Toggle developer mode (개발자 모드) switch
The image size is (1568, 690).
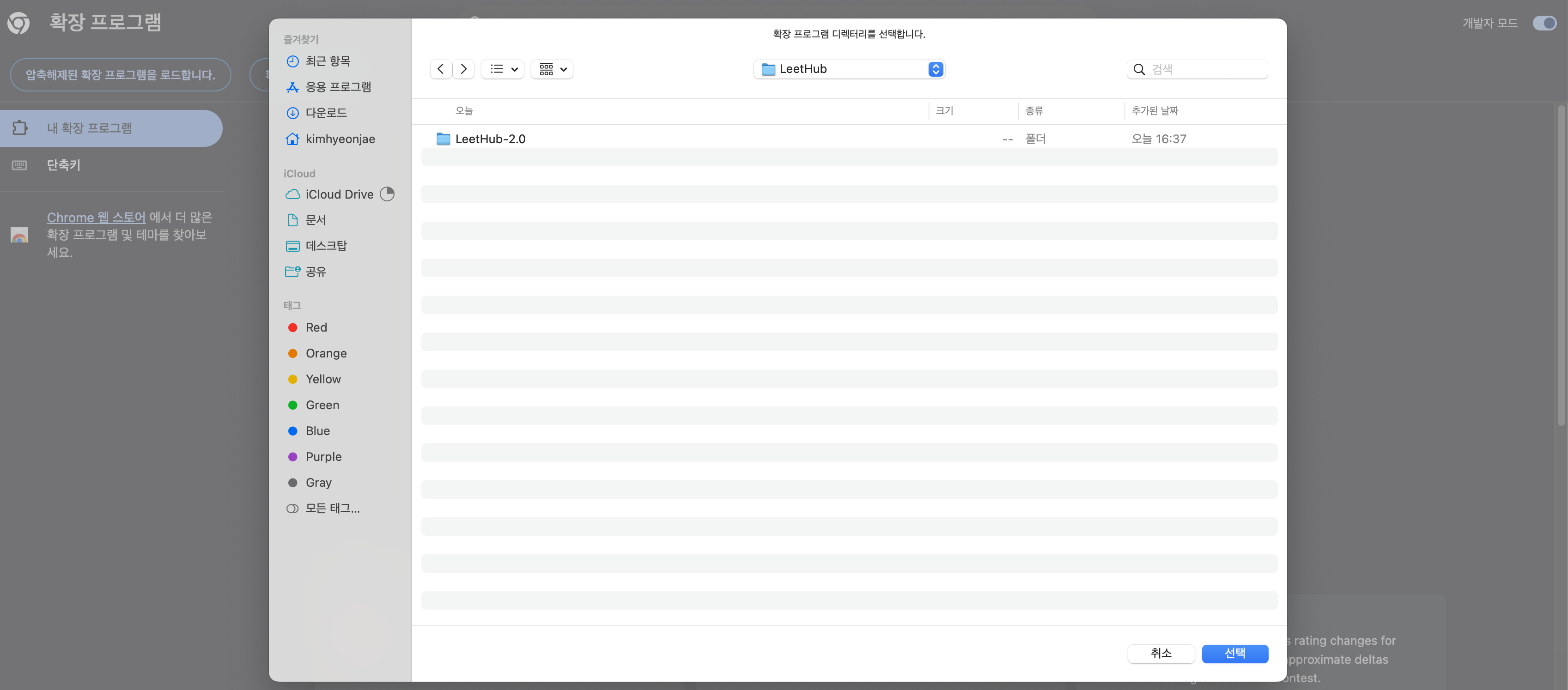click(x=1544, y=23)
